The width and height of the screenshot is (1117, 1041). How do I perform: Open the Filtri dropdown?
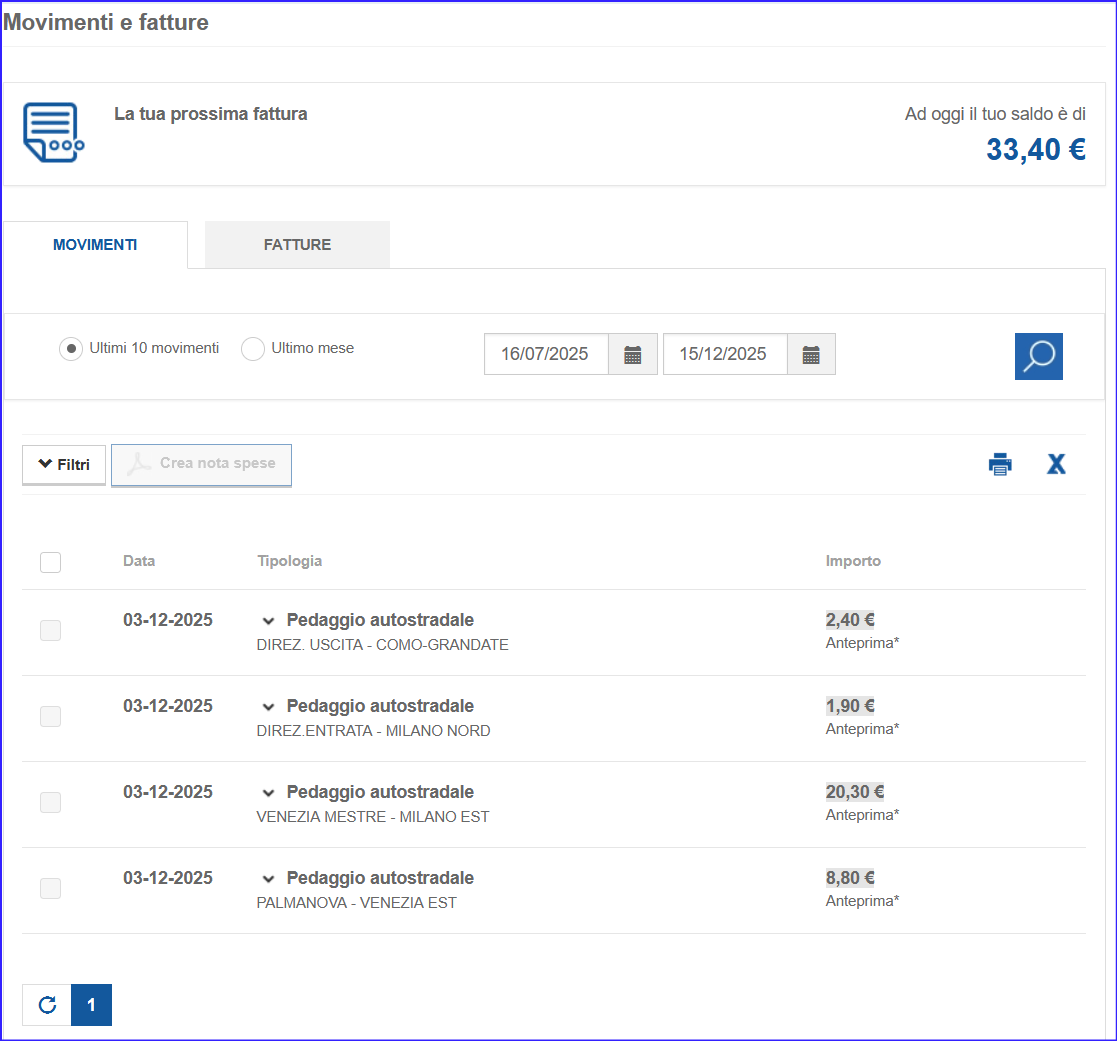pyautogui.click(x=64, y=465)
